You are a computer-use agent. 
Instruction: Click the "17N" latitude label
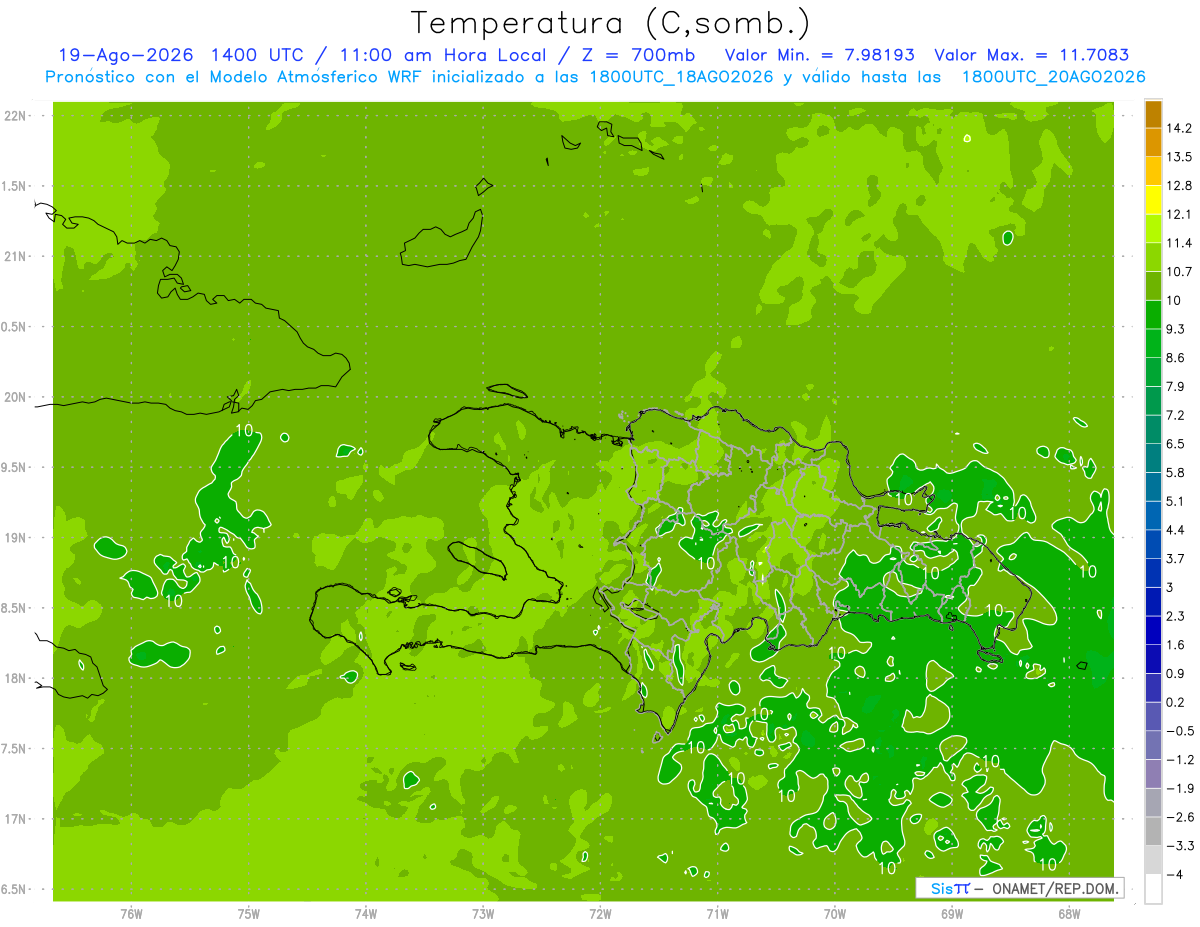pos(16,819)
